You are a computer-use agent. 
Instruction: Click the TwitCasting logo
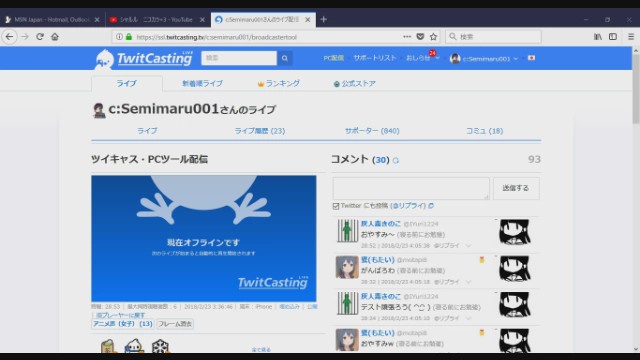[143, 59]
